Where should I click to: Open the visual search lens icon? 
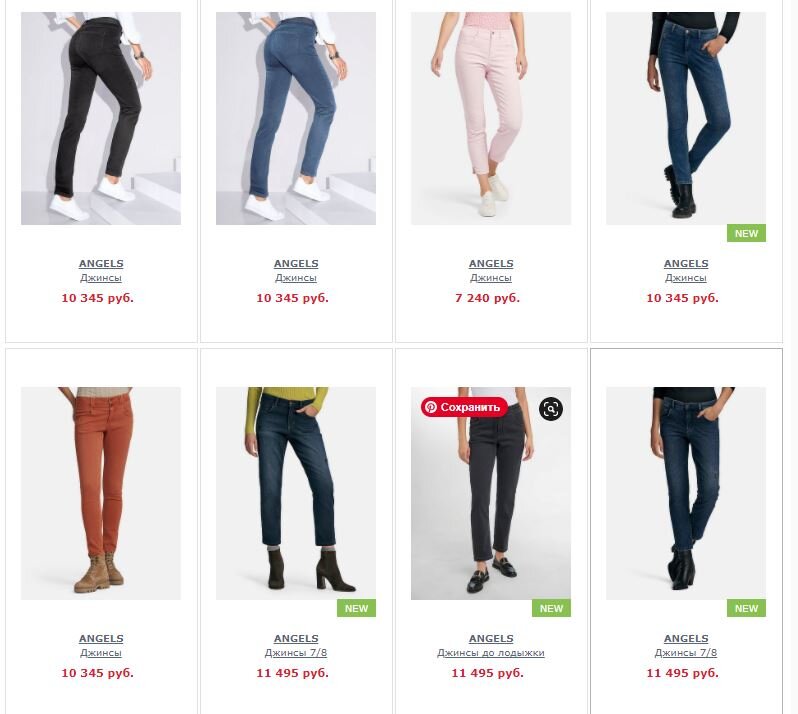[551, 409]
